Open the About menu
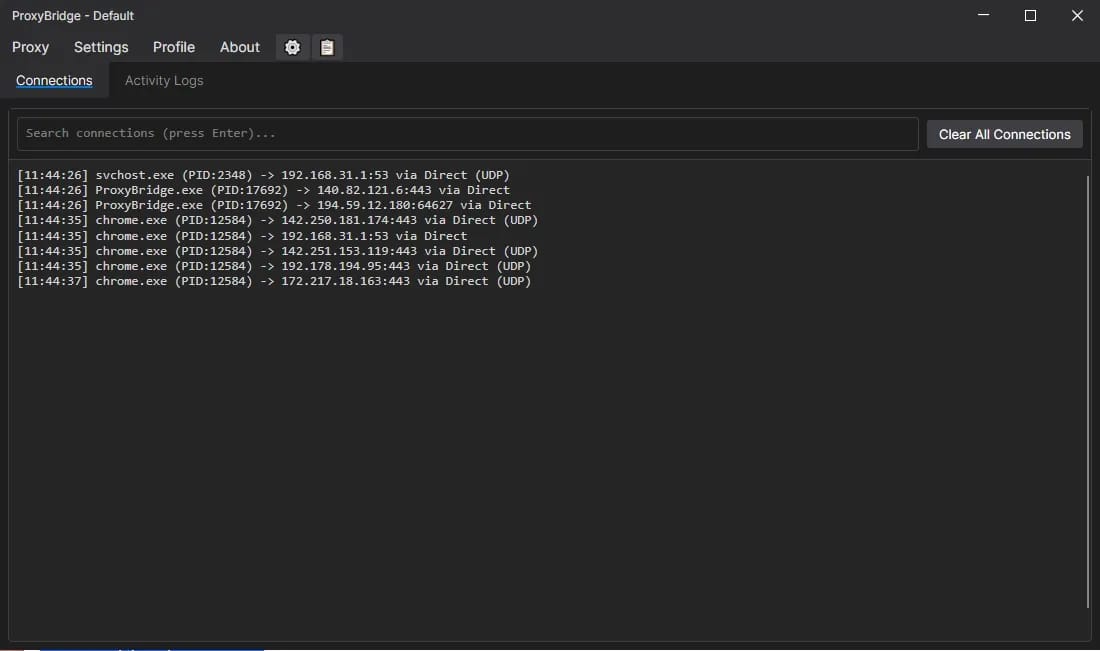 point(239,47)
